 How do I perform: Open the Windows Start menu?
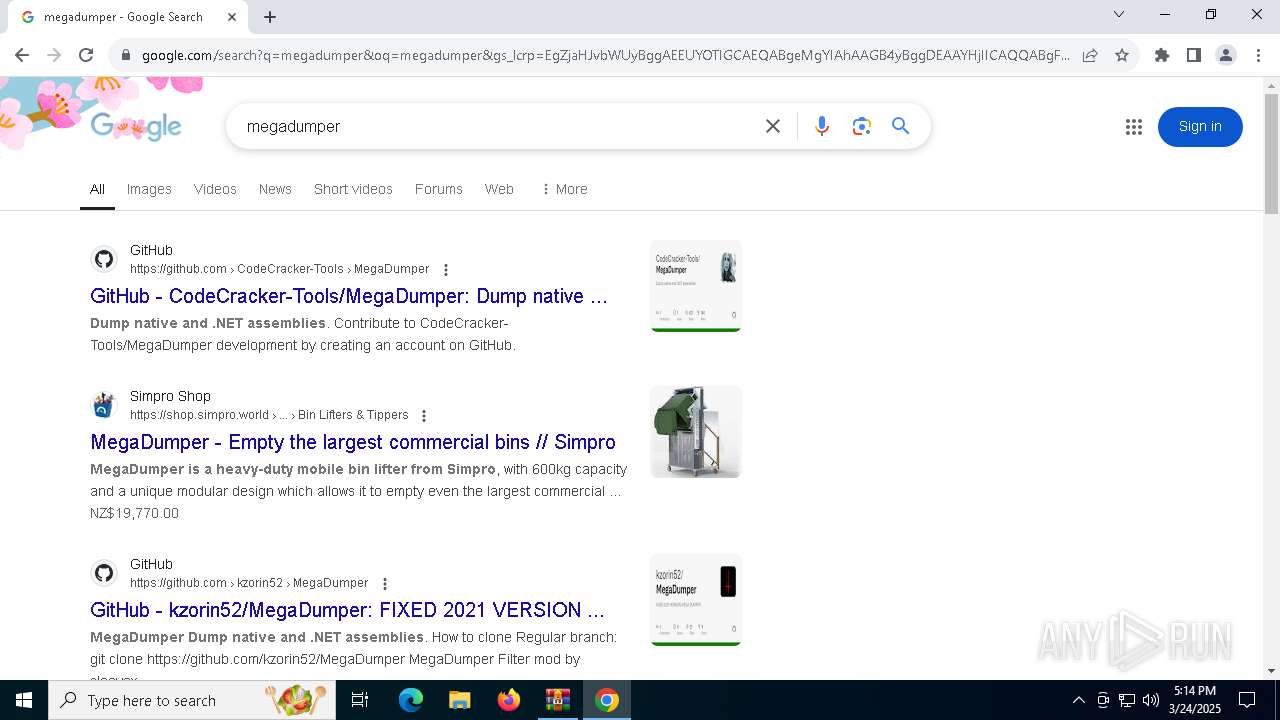pyautogui.click(x=24, y=700)
